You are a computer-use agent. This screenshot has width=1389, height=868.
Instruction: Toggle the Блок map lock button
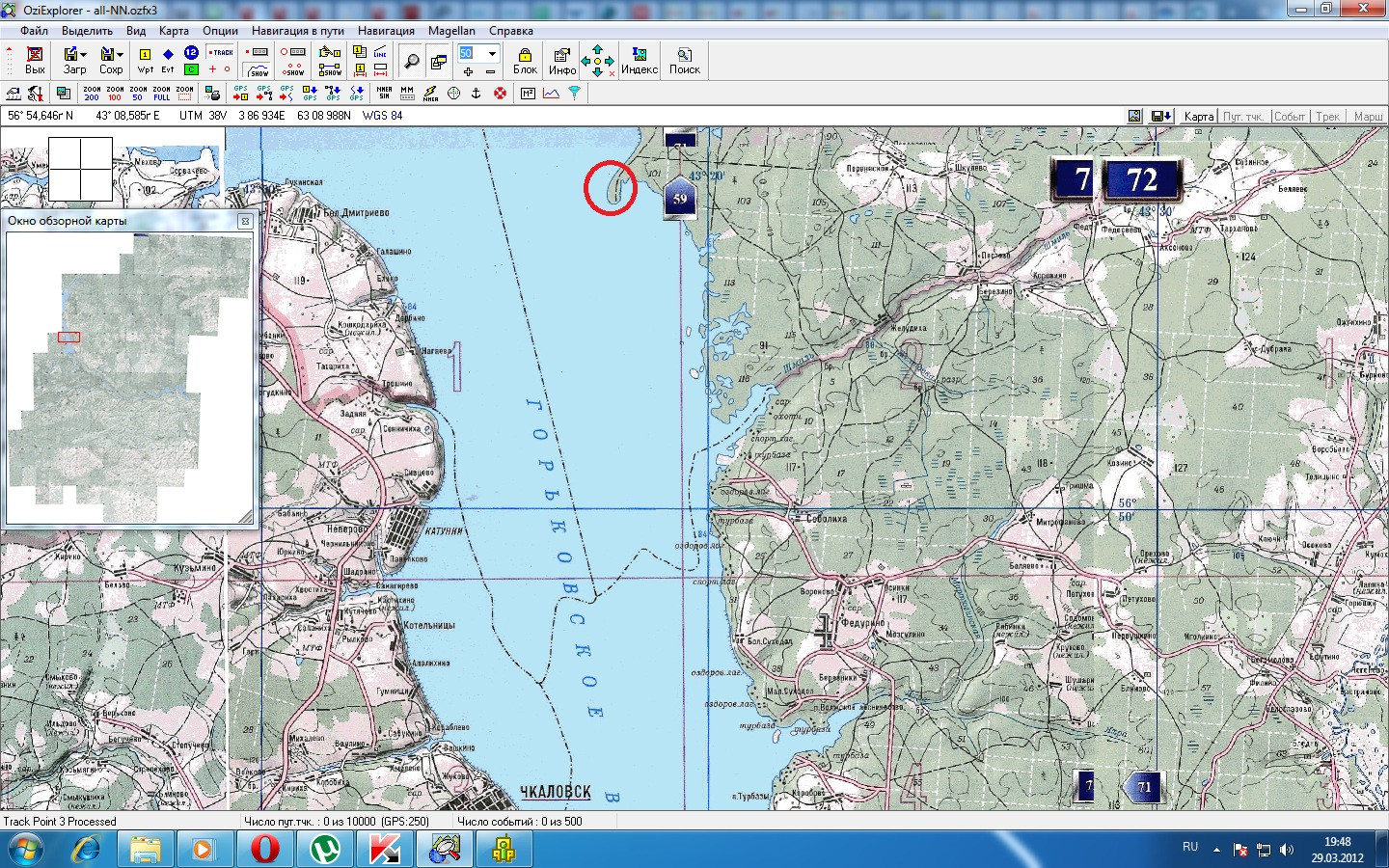coord(525,60)
